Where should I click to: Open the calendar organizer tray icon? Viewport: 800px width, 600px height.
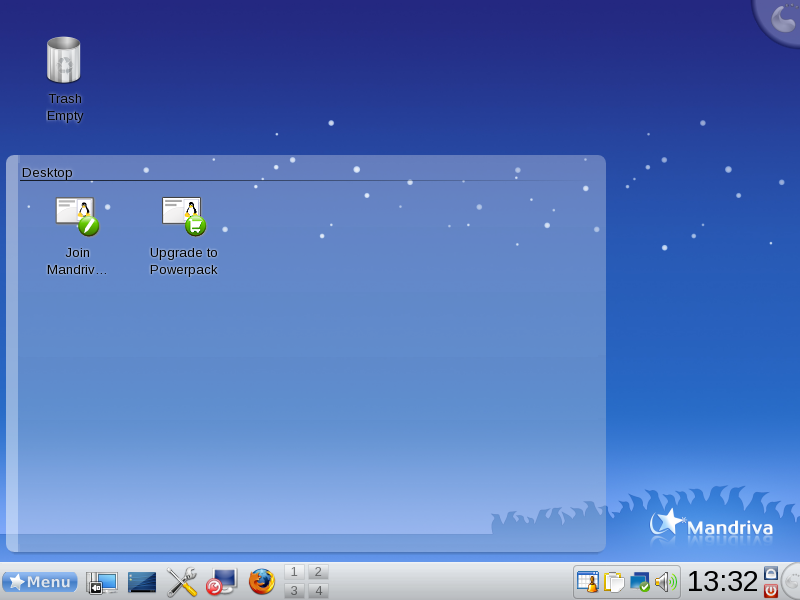point(588,582)
